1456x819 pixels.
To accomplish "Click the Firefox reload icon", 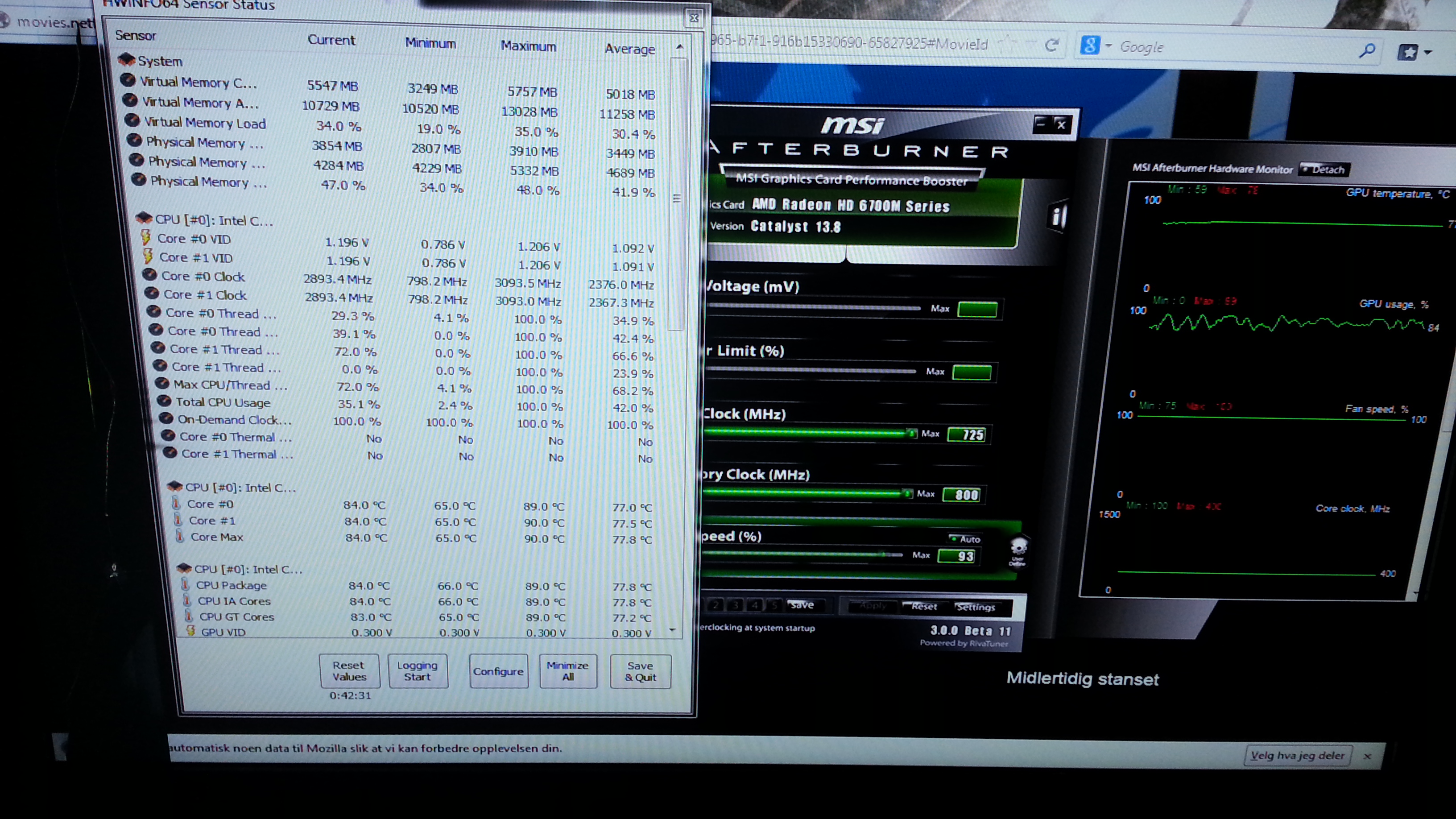I will (x=1052, y=45).
